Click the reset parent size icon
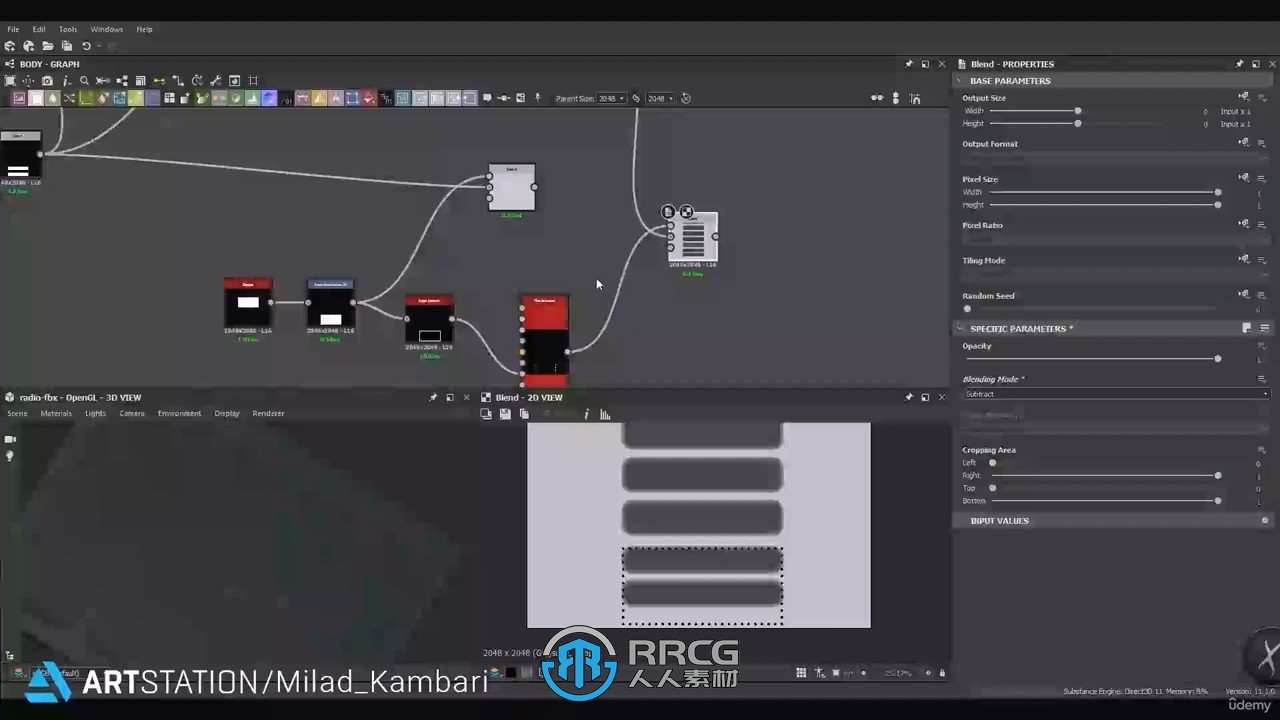 click(686, 98)
